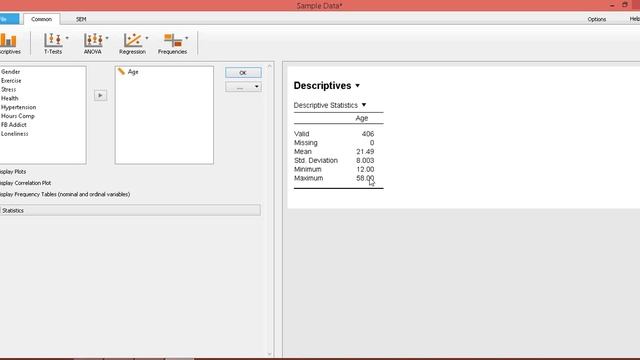Expand the Regression dropdown arrow
This screenshot has height=360, width=640.
pos(147,38)
